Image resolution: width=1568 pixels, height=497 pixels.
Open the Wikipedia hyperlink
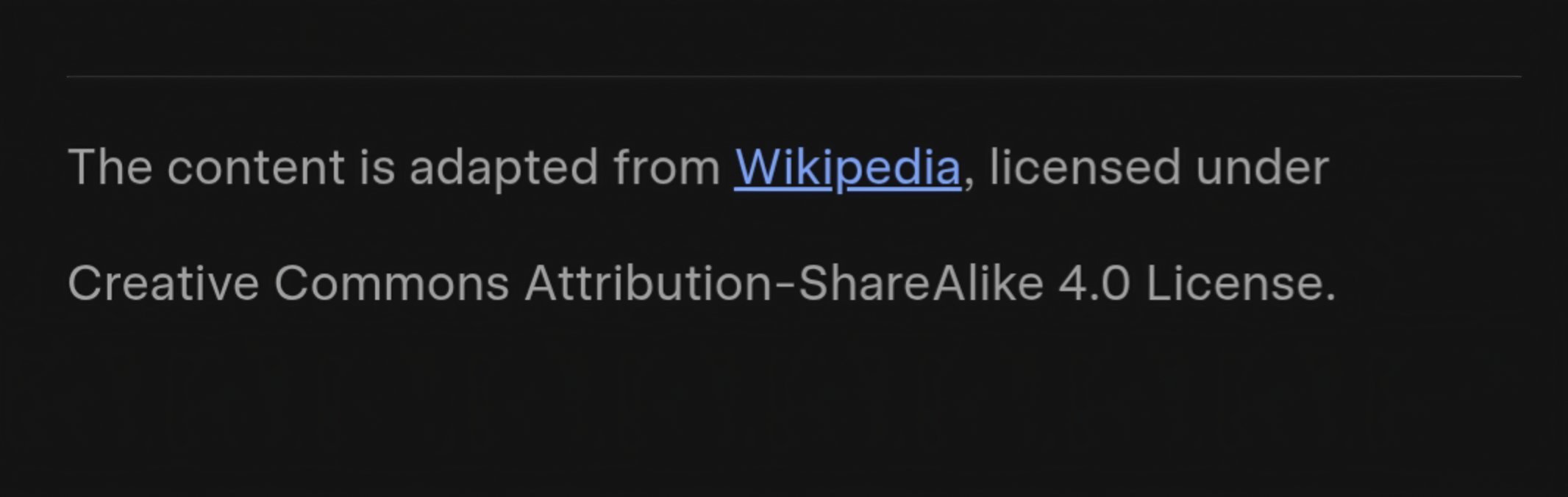coord(847,168)
